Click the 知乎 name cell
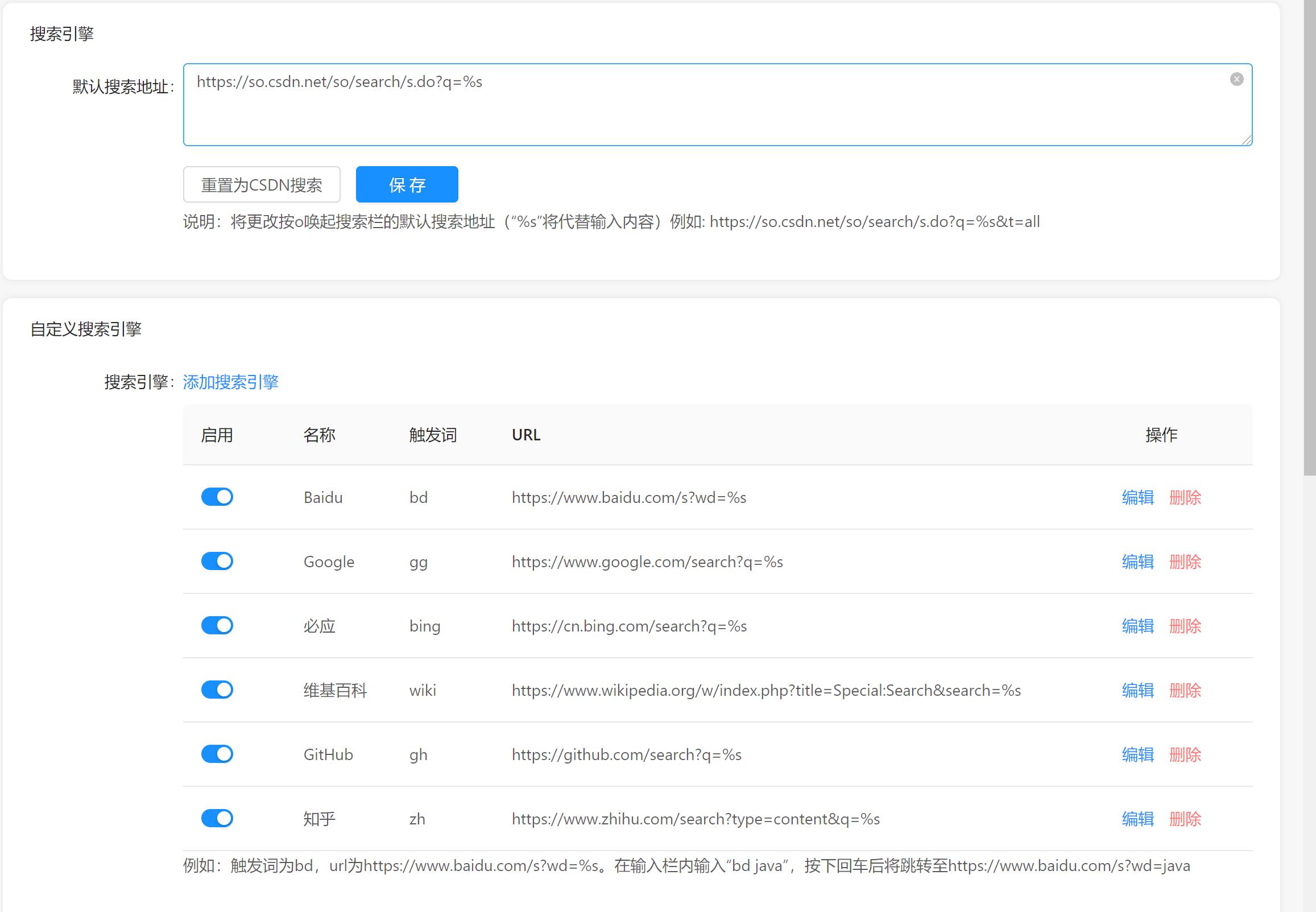 [319, 819]
